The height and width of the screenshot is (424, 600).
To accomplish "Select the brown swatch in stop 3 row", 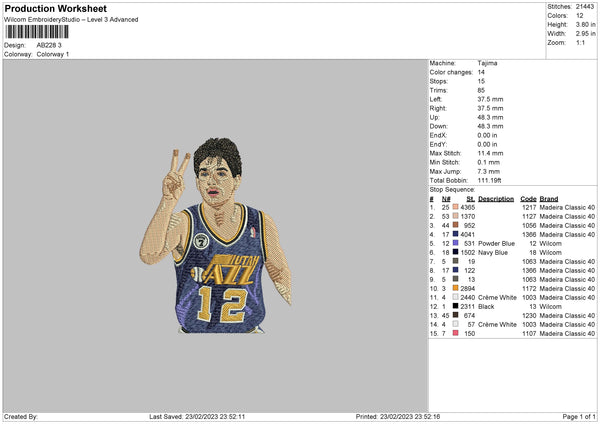I will 455,225.
